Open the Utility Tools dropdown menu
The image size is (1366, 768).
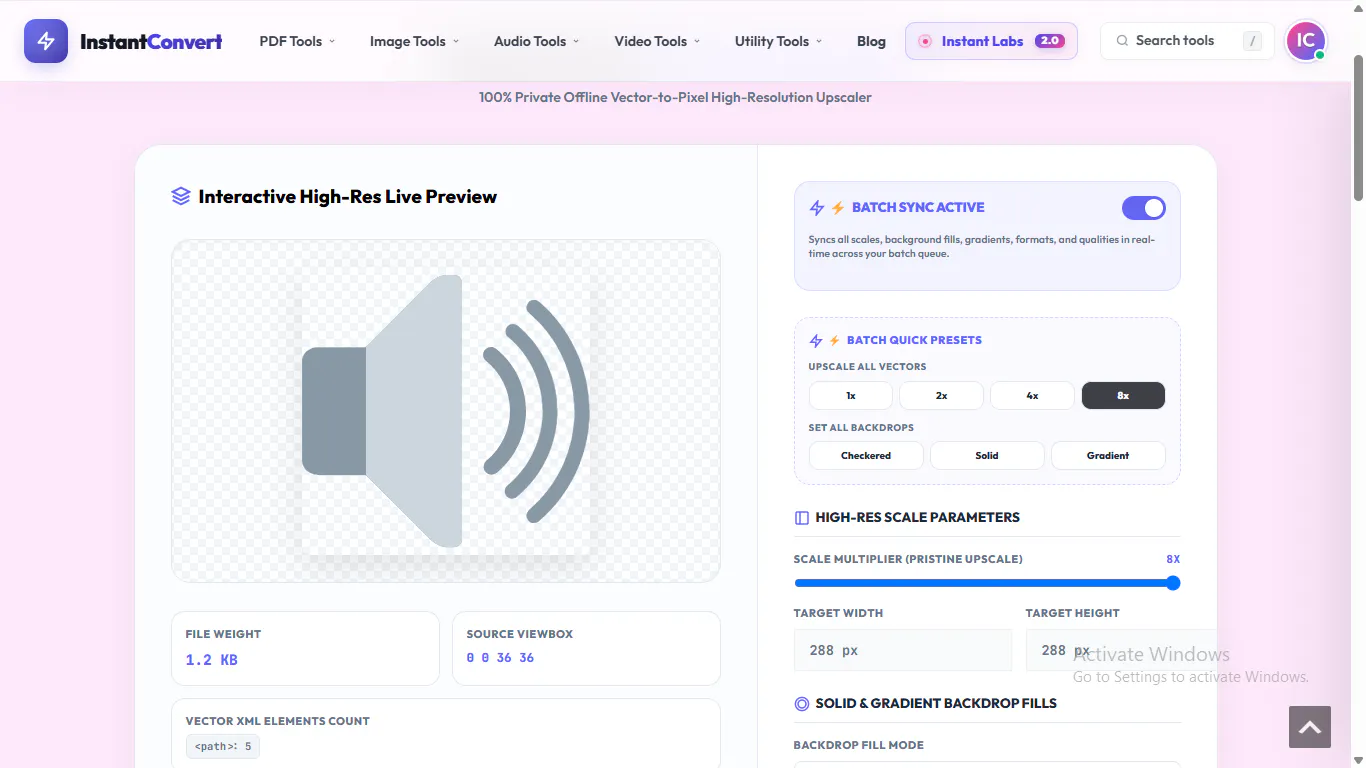[x=778, y=41]
